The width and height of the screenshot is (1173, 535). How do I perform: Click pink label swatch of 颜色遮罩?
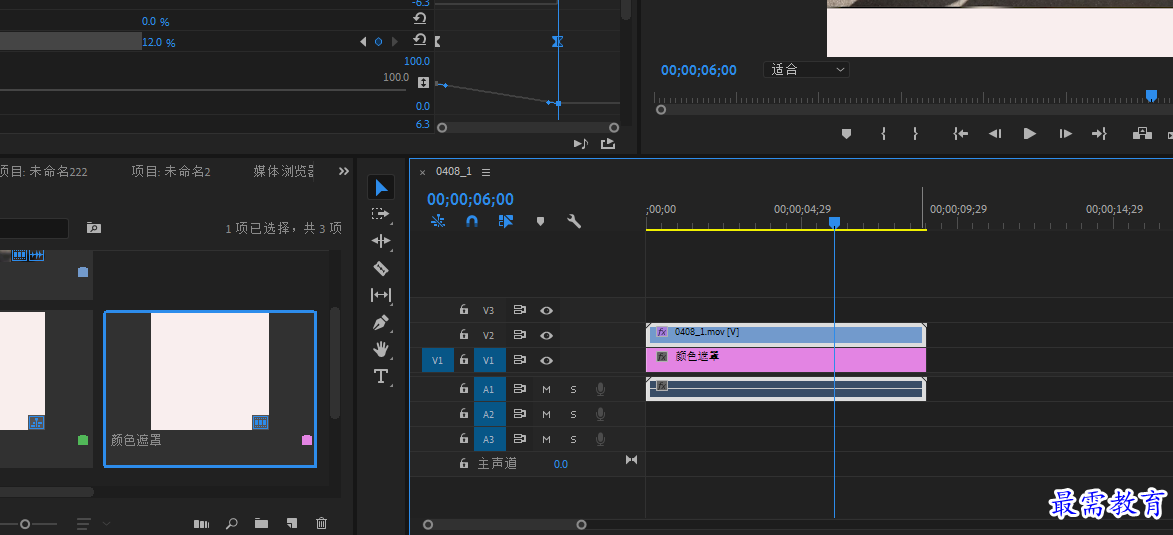point(307,440)
